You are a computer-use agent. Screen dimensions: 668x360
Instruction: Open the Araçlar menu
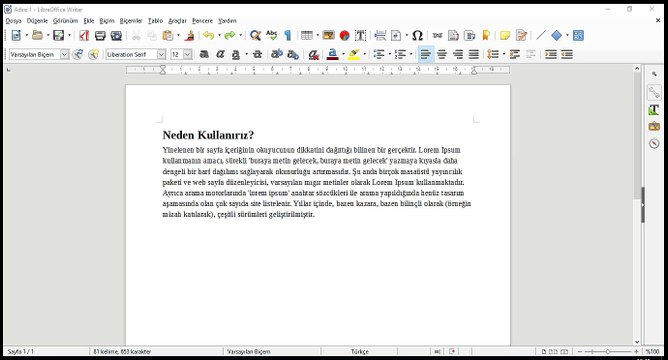(x=177, y=21)
